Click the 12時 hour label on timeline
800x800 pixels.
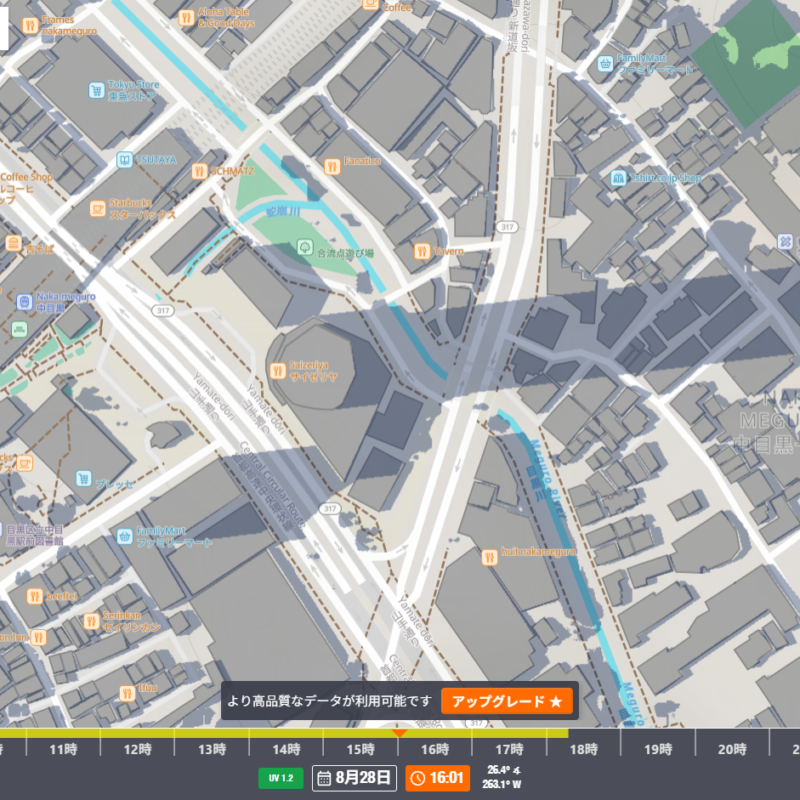(138, 749)
